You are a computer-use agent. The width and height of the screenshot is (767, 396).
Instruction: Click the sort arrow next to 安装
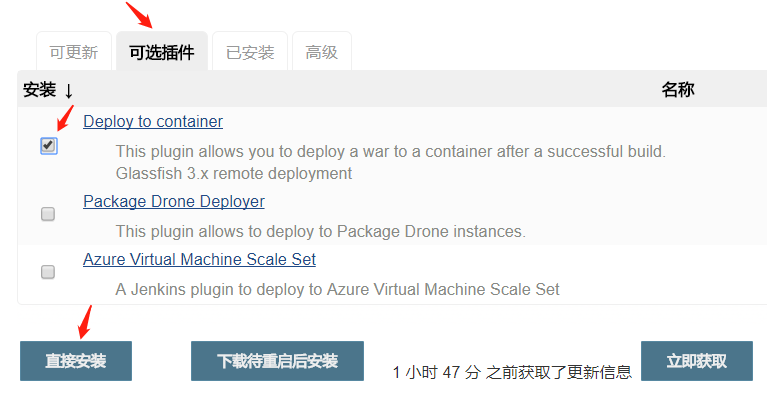[x=68, y=90]
